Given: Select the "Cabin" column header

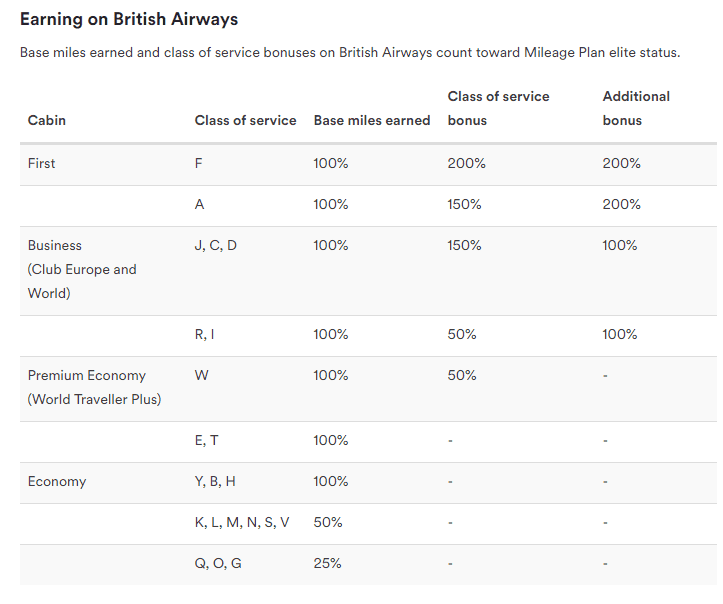Looking at the screenshot, I should coord(47,120).
